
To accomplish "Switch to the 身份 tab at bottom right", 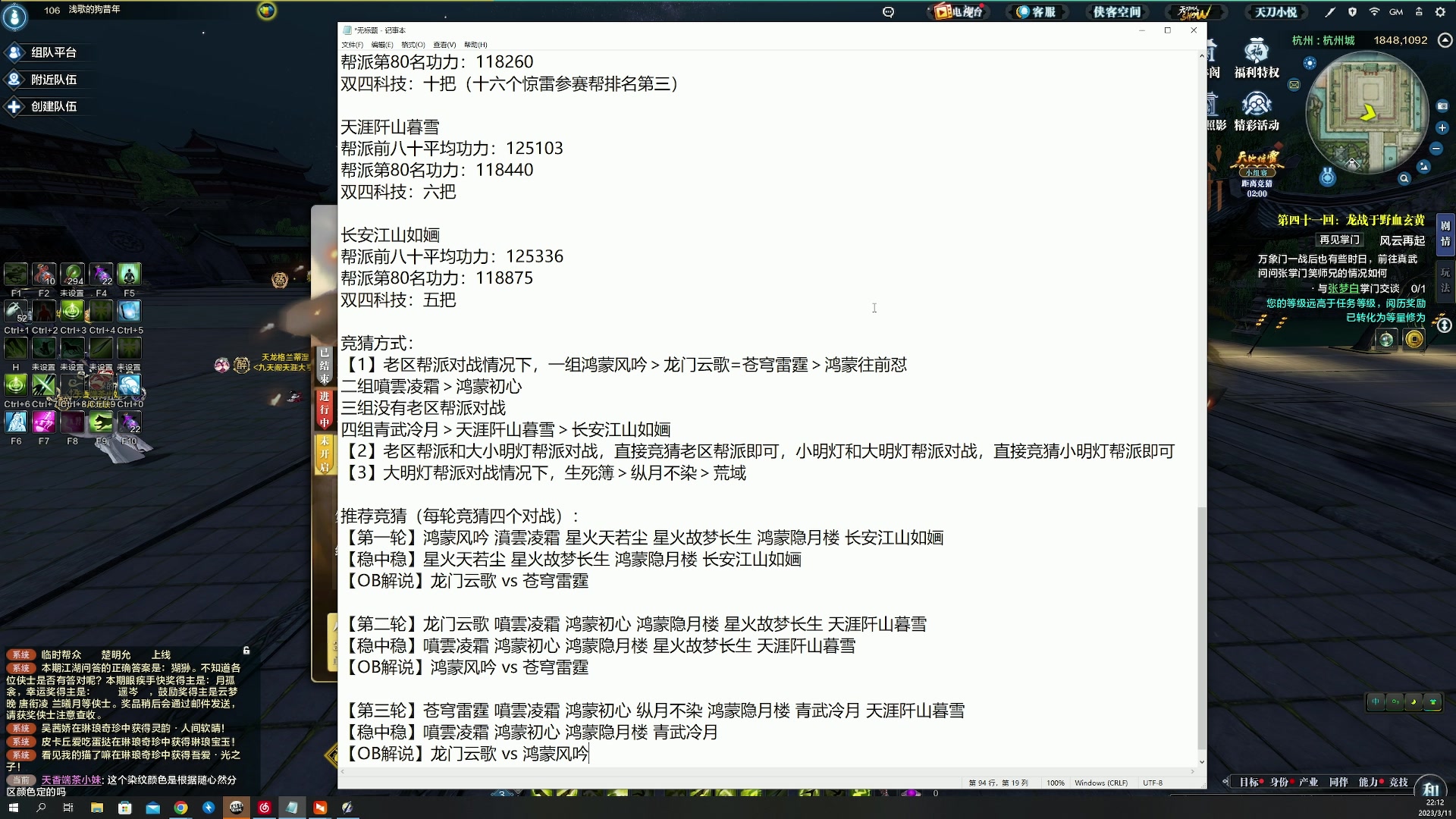I will point(1279,782).
